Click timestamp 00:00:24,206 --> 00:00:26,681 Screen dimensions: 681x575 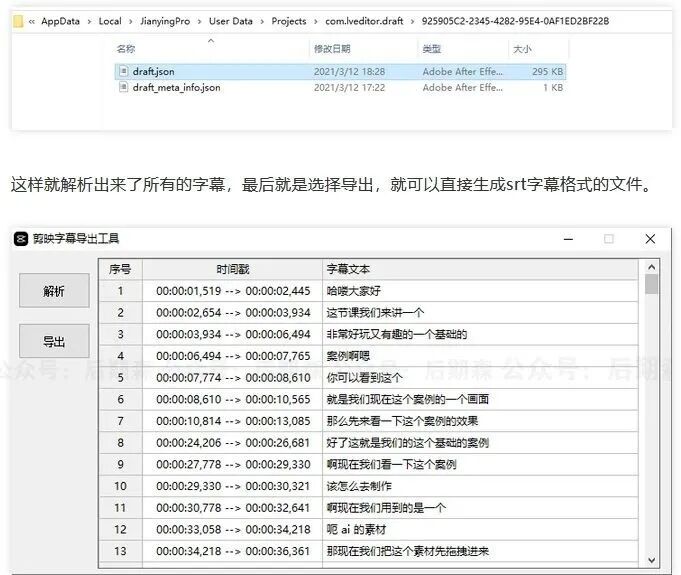233,443
